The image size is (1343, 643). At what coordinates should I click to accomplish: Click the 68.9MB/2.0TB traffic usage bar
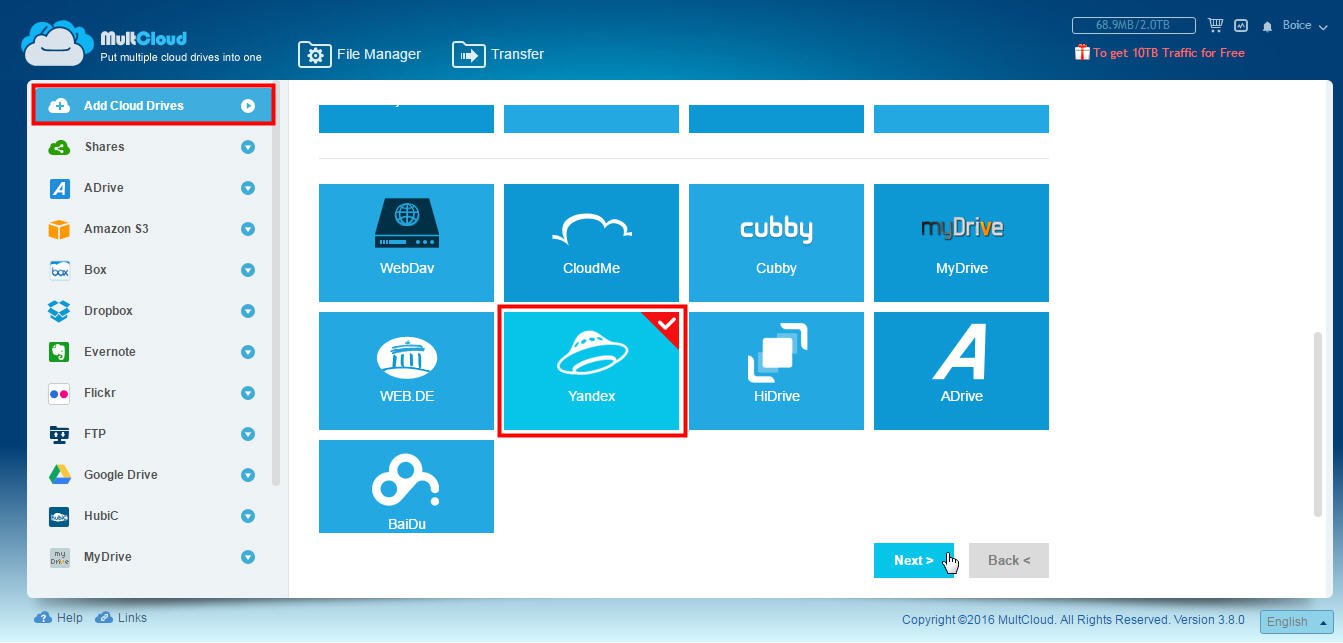click(1134, 25)
